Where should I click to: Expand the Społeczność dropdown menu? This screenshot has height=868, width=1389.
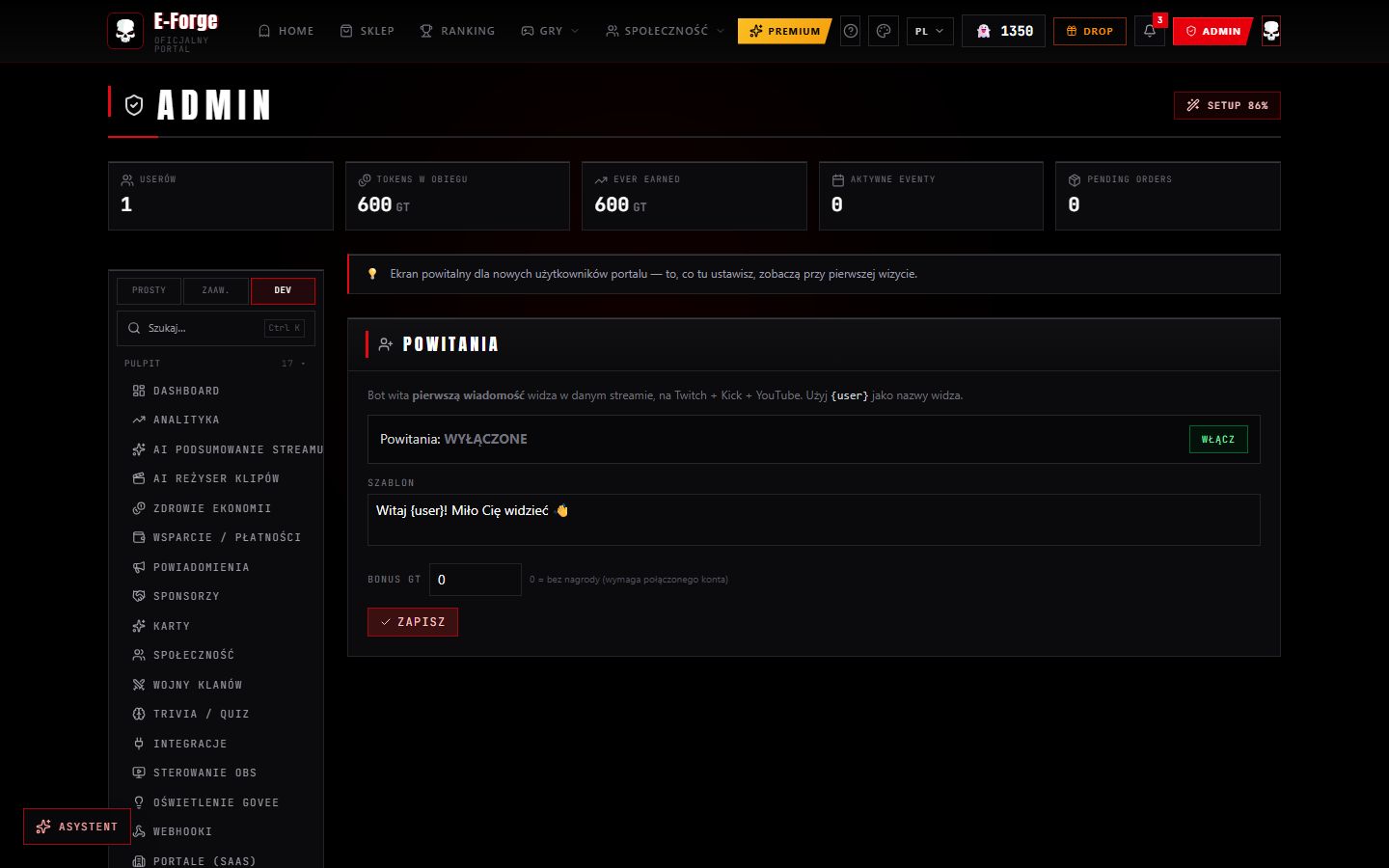click(665, 31)
